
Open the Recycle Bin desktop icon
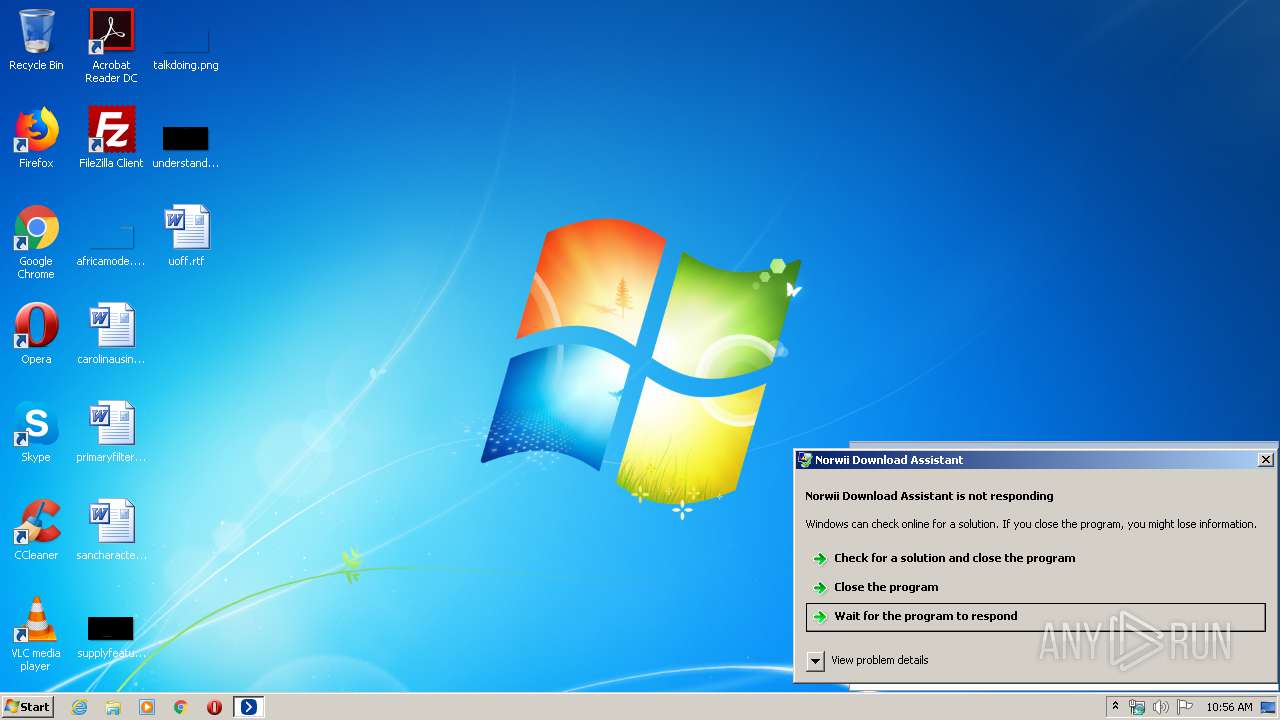click(x=36, y=40)
